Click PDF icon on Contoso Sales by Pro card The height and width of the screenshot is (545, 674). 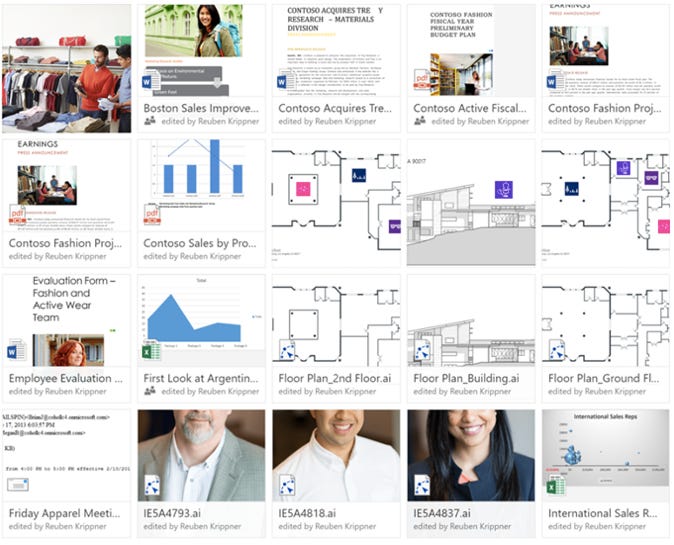(152, 215)
